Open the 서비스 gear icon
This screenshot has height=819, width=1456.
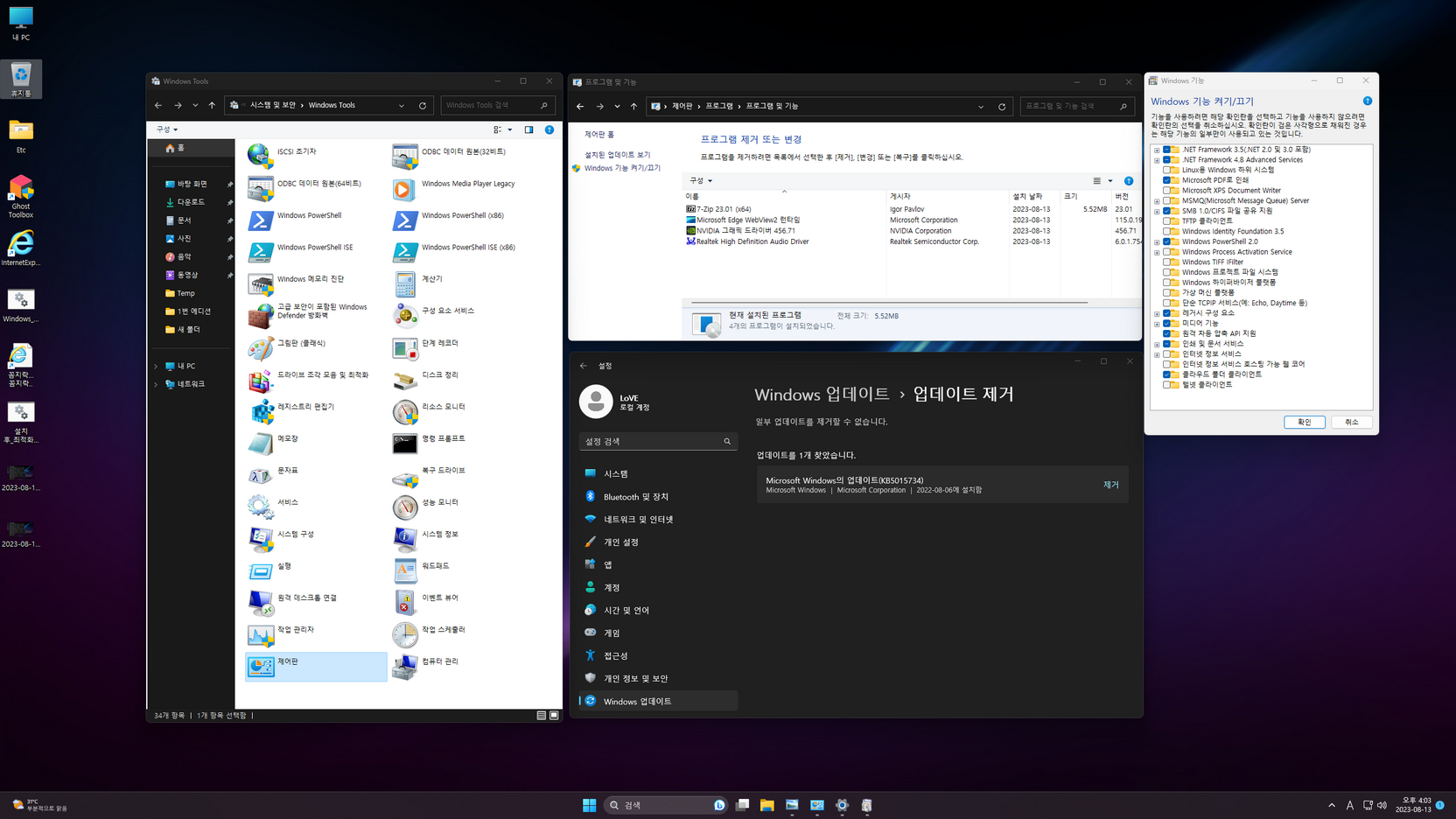click(260, 506)
